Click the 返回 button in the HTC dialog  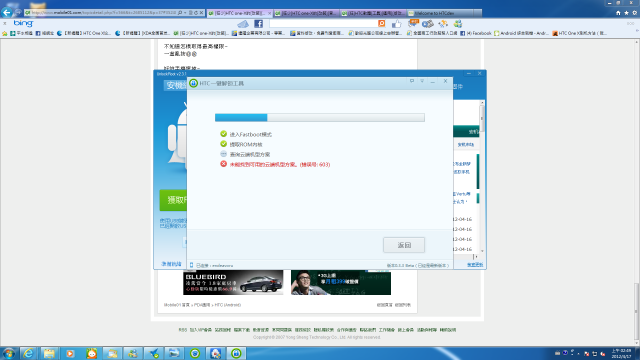404,245
